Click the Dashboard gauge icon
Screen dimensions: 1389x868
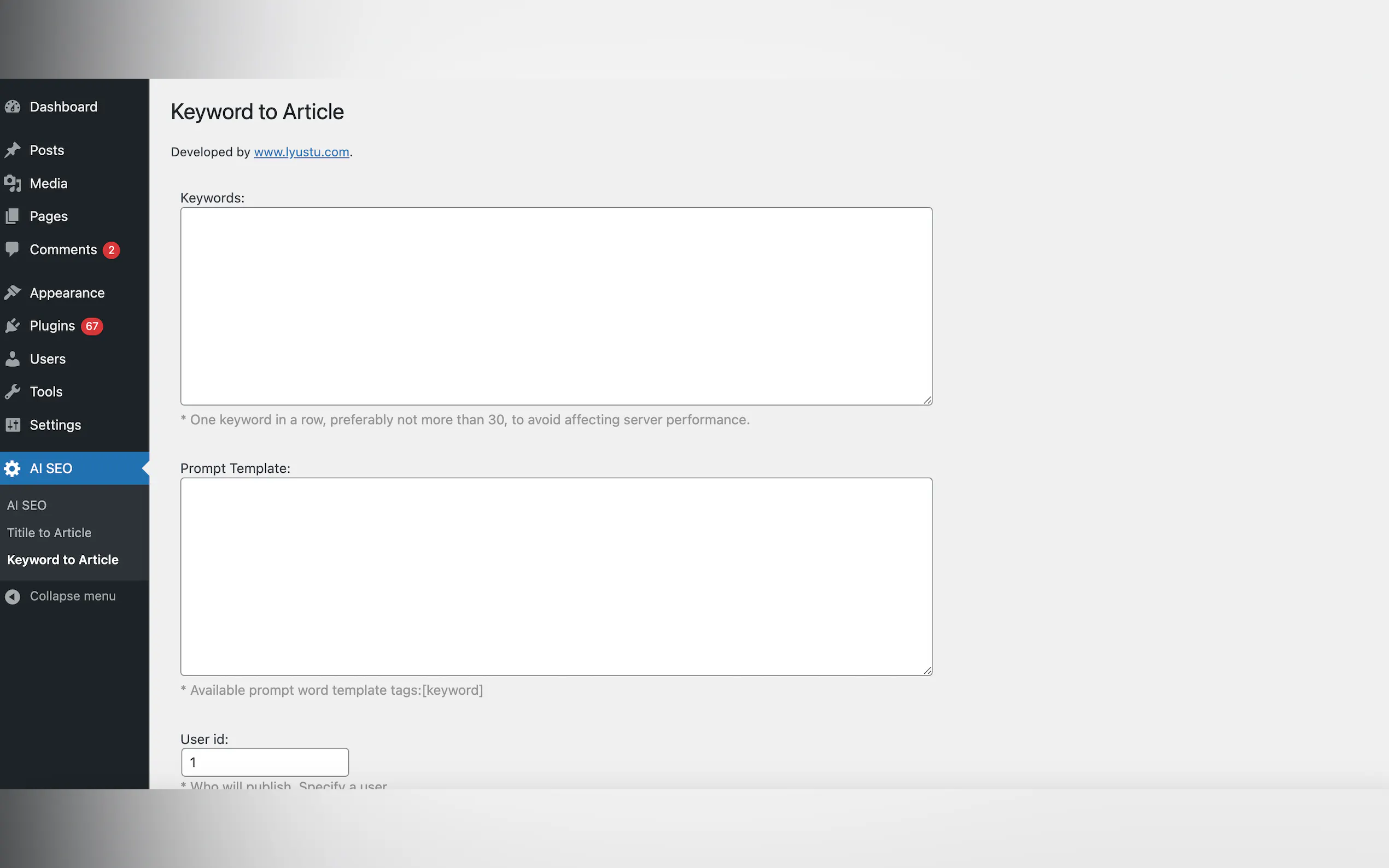[13, 107]
